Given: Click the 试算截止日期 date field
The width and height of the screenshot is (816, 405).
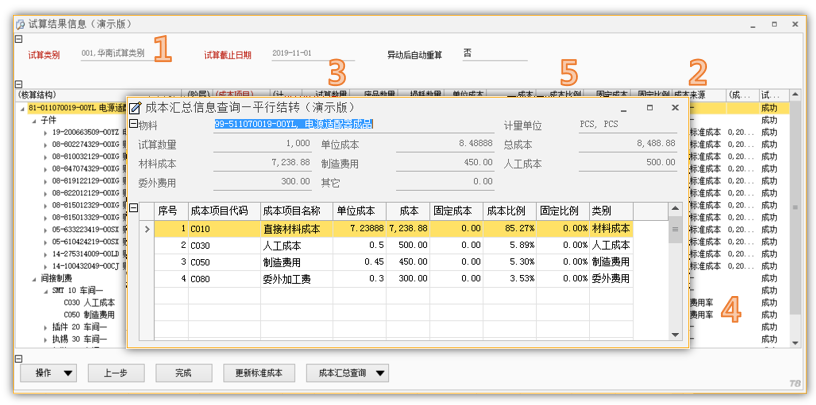Looking at the screenshot, I should (312, 54).
